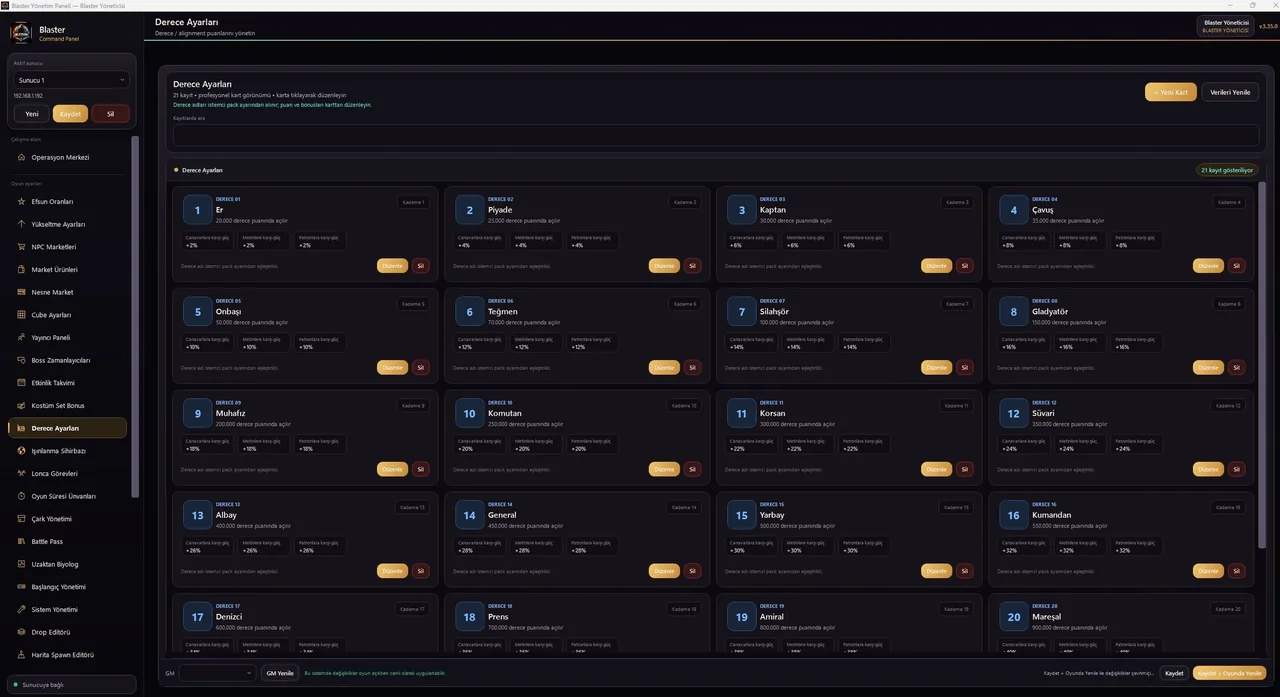Image resolution: width=1280 pixels, height=697 pixels.
Task: Click Sil on the Albay card
Action: click(420, 571)
